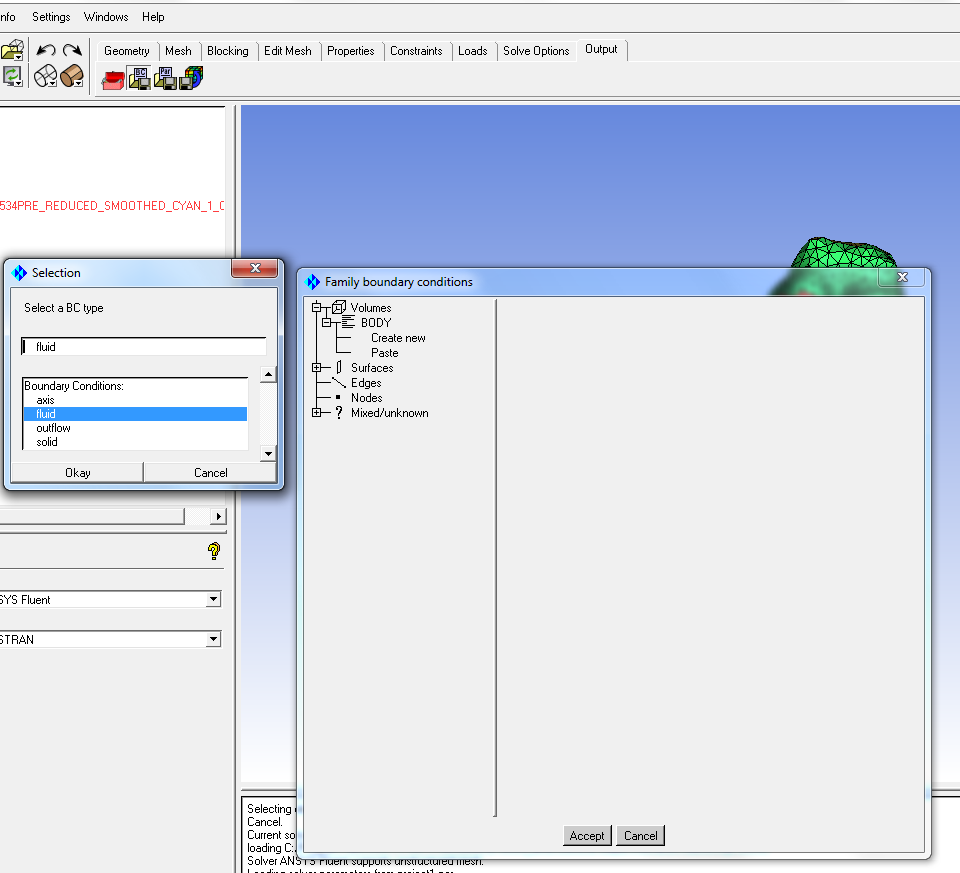Open the ANSYS Fluent solver dropdown
The height and width of the screenshot is (873, 960).
pos(213,599)
